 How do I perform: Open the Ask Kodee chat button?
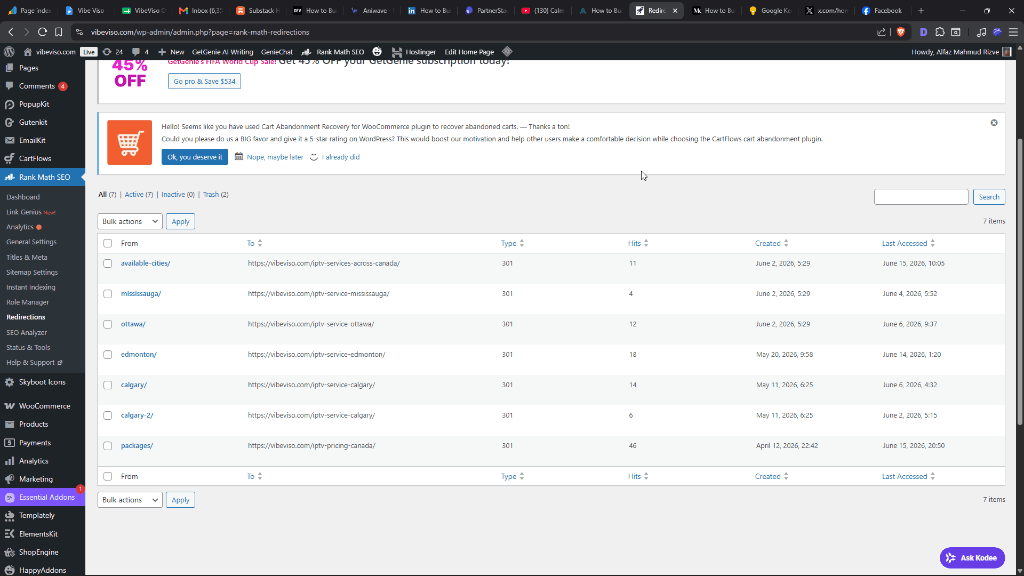[x=972, y=558]
